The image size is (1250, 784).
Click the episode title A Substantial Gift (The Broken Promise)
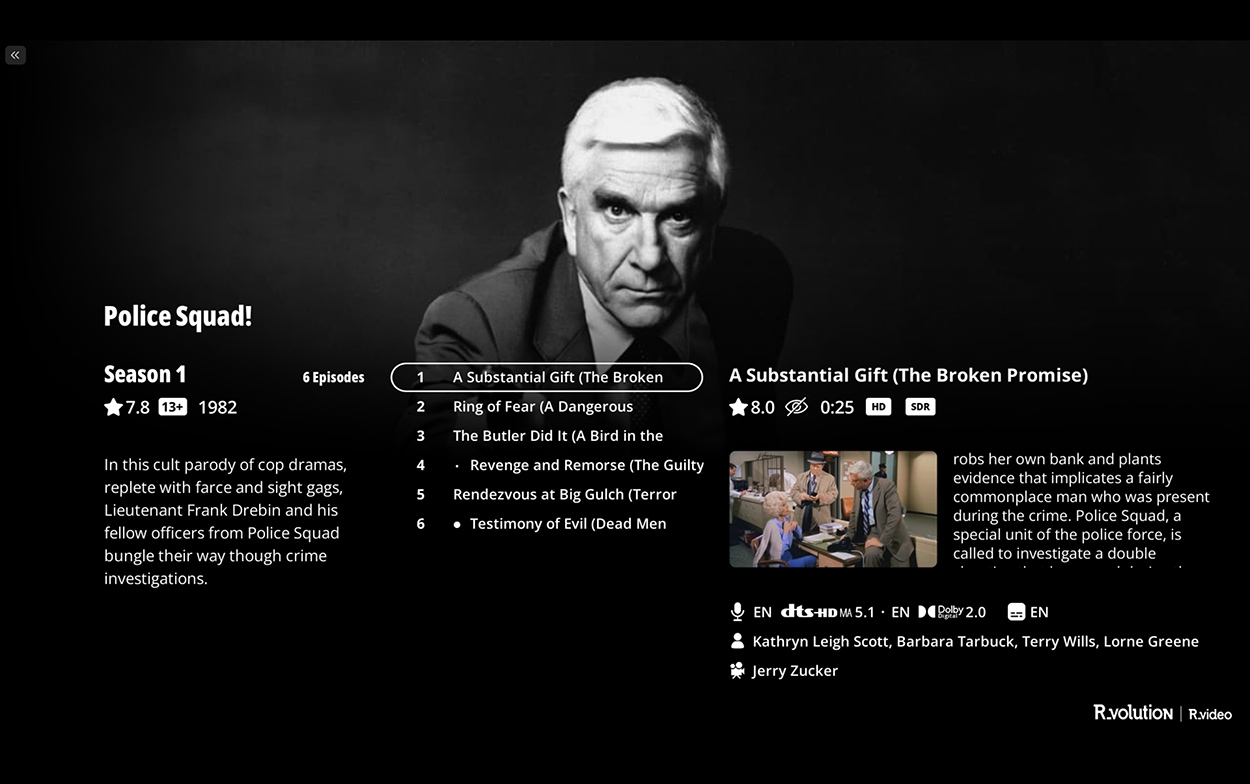tap(908, 375)
